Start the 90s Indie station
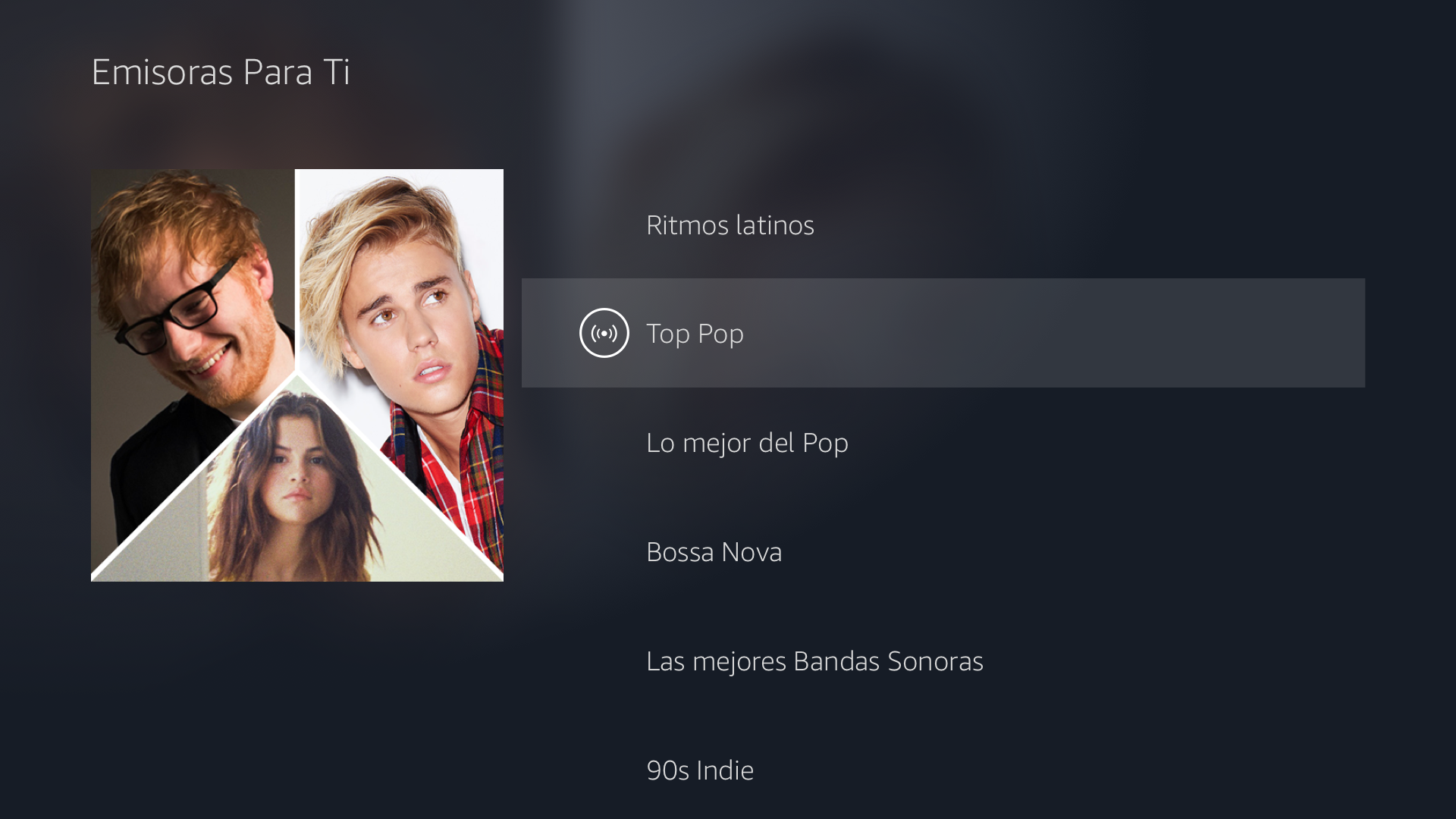1456x819 pixels. point(700,770)
